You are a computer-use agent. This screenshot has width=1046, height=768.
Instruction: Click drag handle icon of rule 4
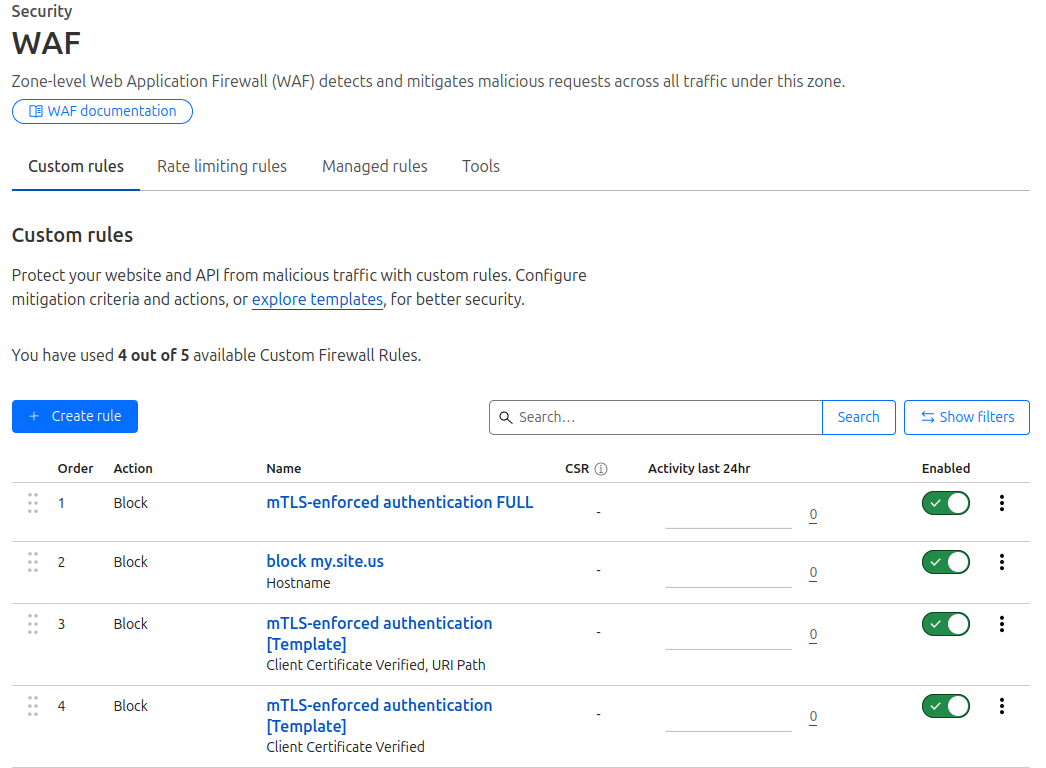(x=33, y=706)
